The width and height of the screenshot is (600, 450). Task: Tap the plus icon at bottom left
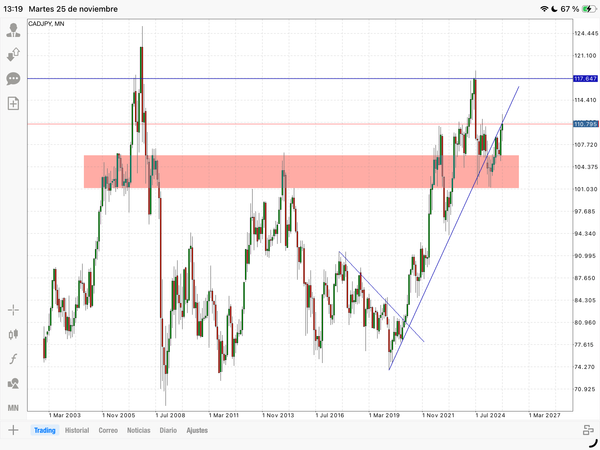coord(13,430)
